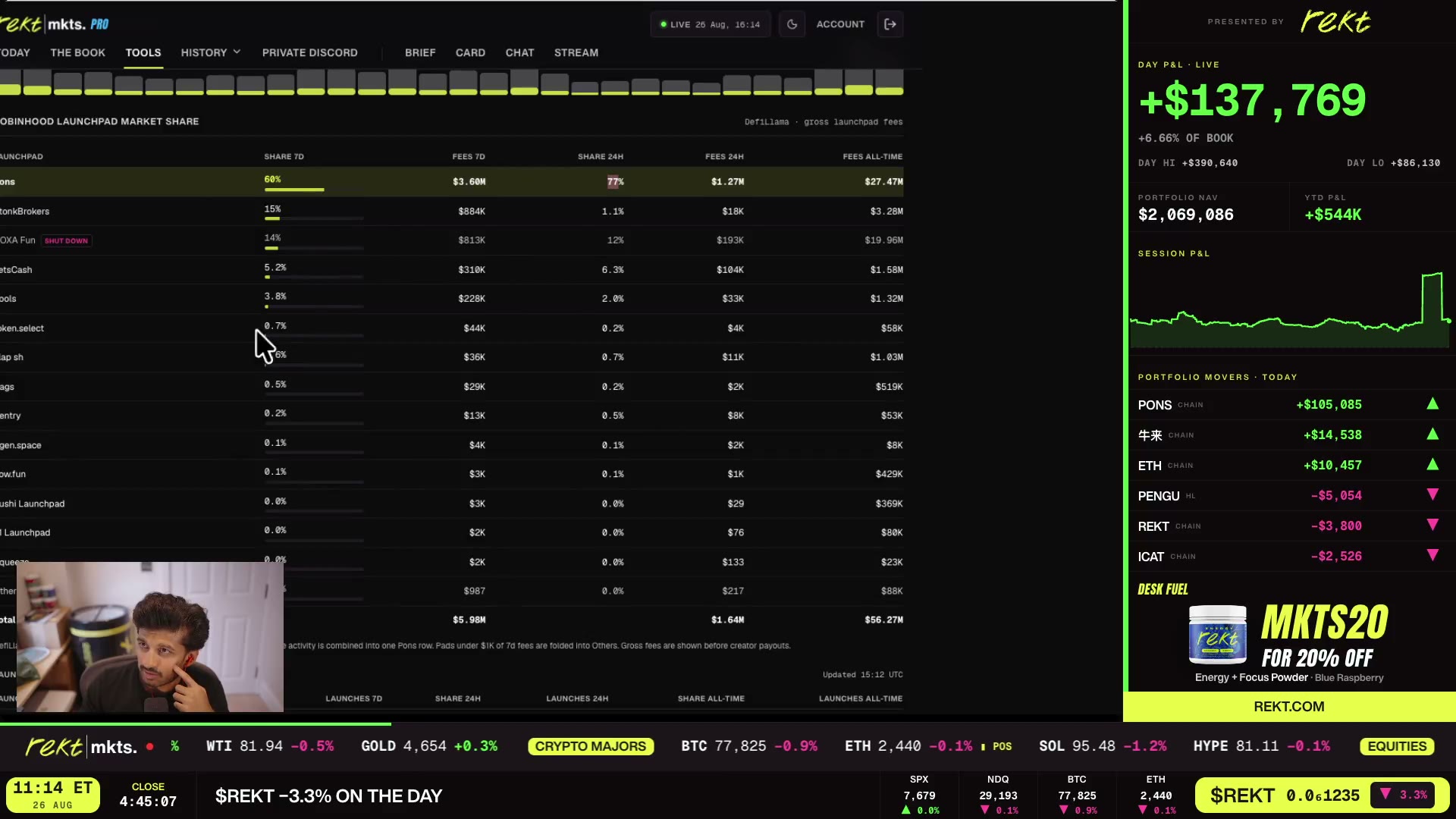
Task: Click the MKTS20 promo code text
Action: point(1324,623)
